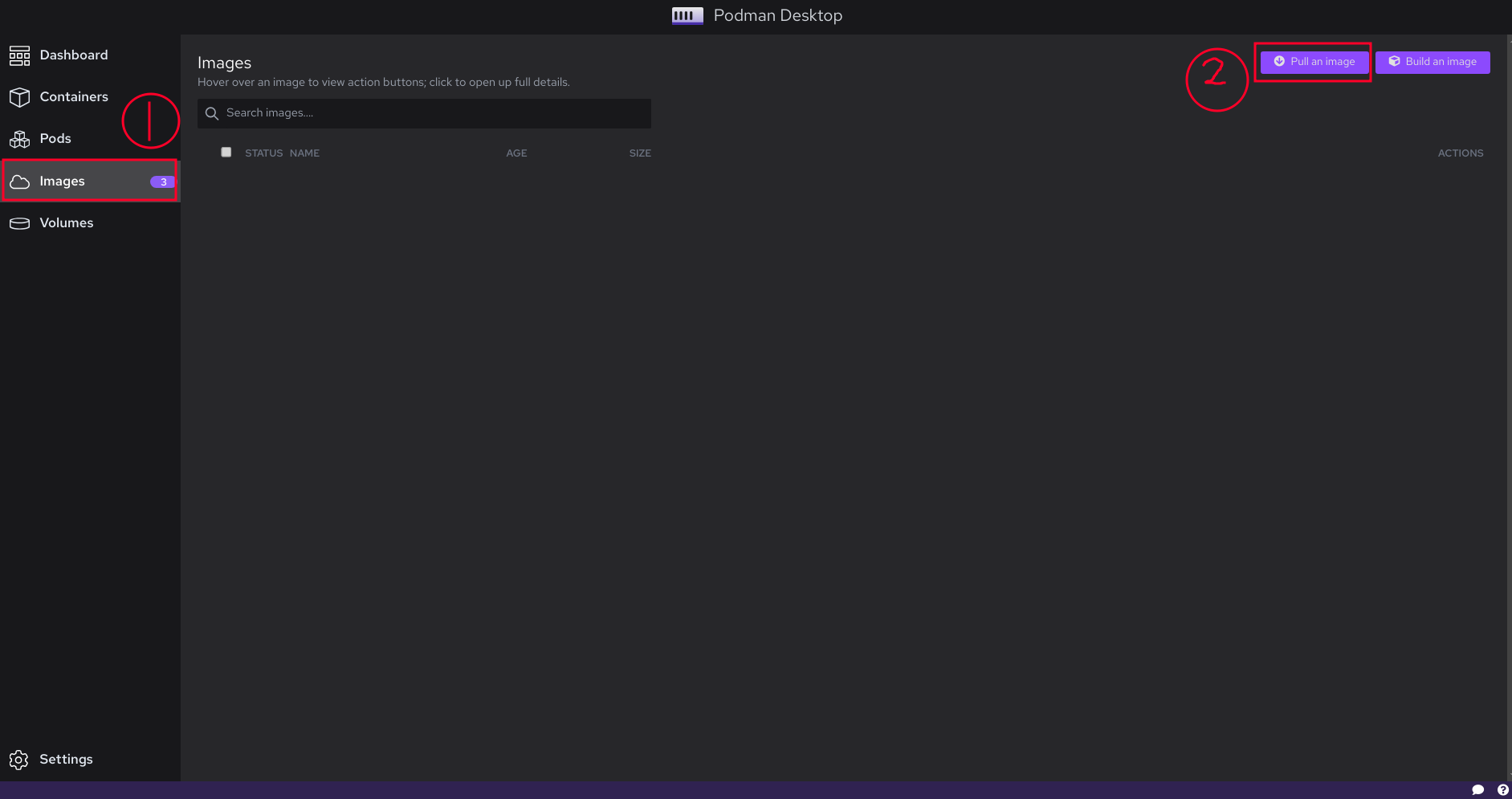Click the Build an image button

(x=1433, y=62)
